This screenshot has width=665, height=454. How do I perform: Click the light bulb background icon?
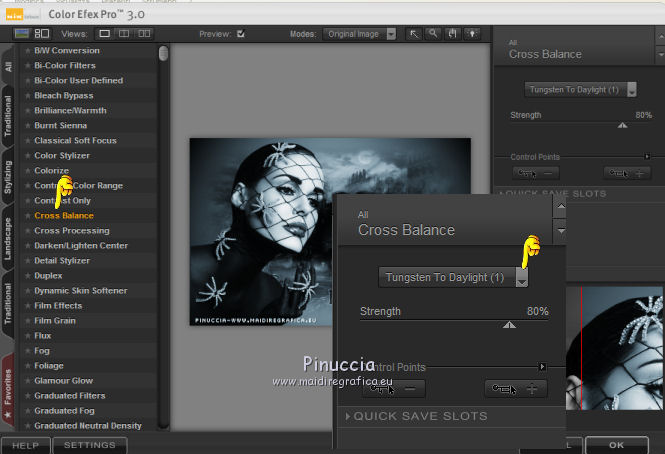[472, 34]
